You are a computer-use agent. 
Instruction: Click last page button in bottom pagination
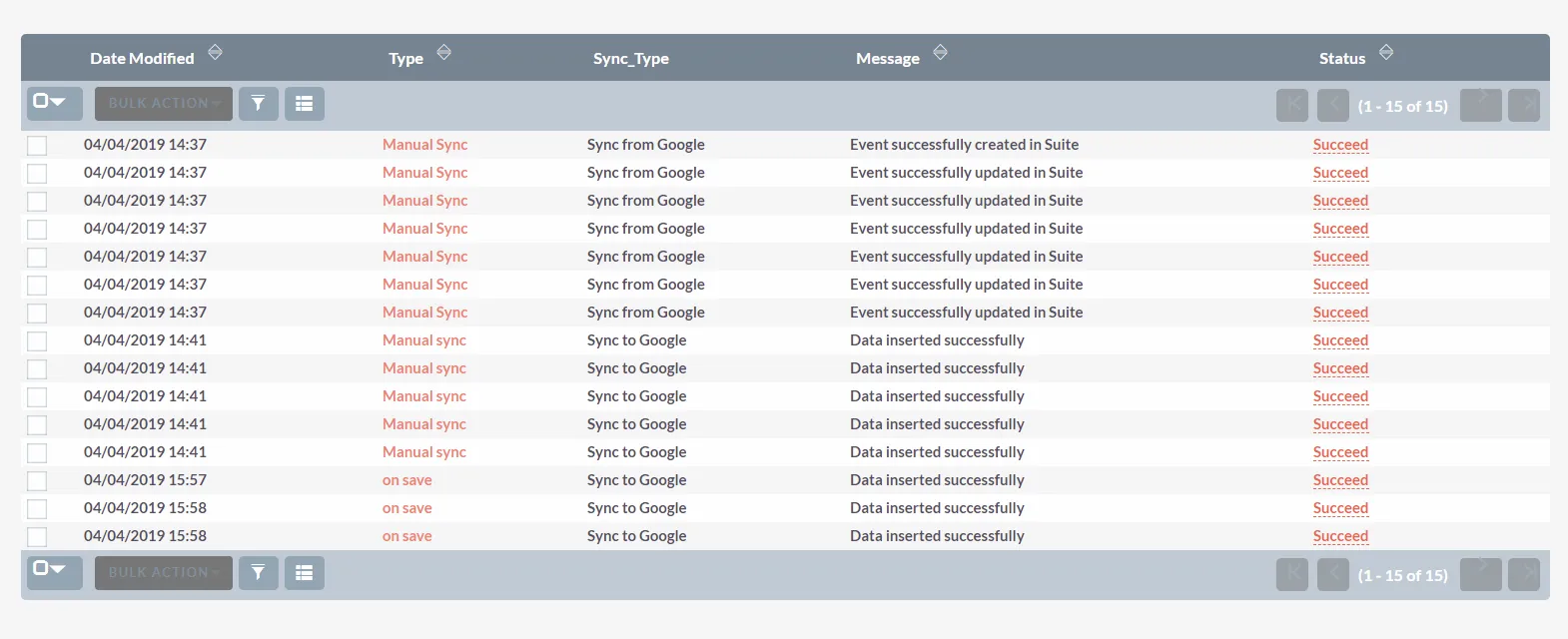point(1523,574)
